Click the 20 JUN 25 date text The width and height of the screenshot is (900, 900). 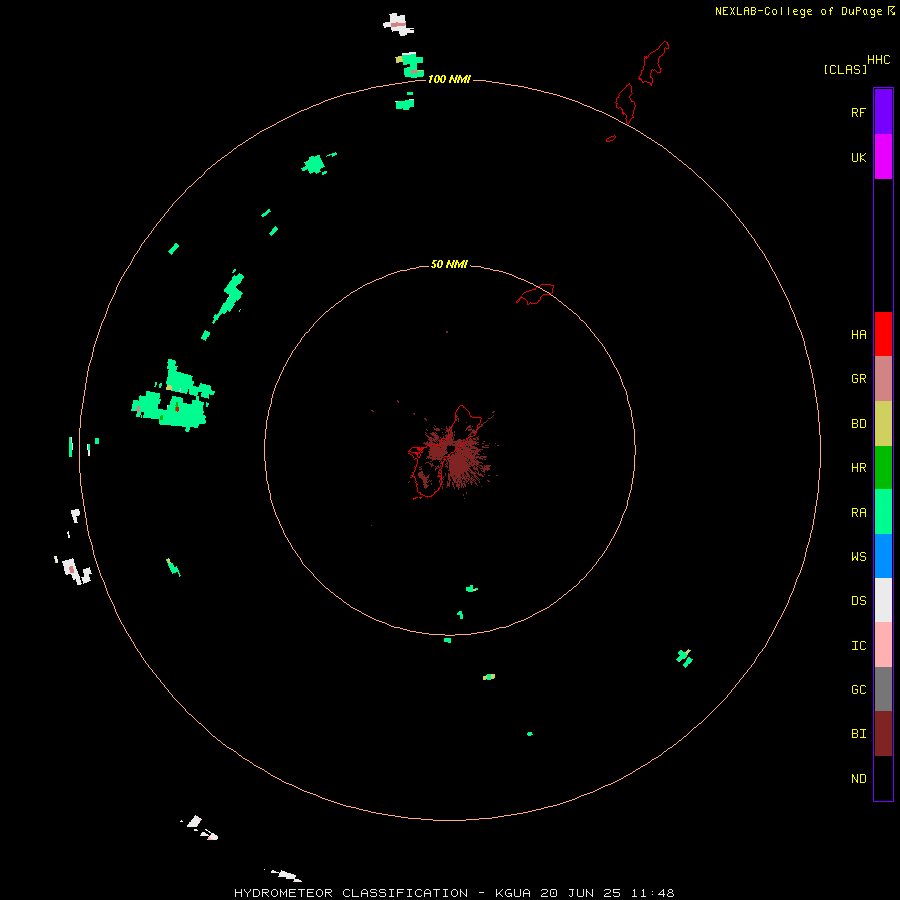581,893
